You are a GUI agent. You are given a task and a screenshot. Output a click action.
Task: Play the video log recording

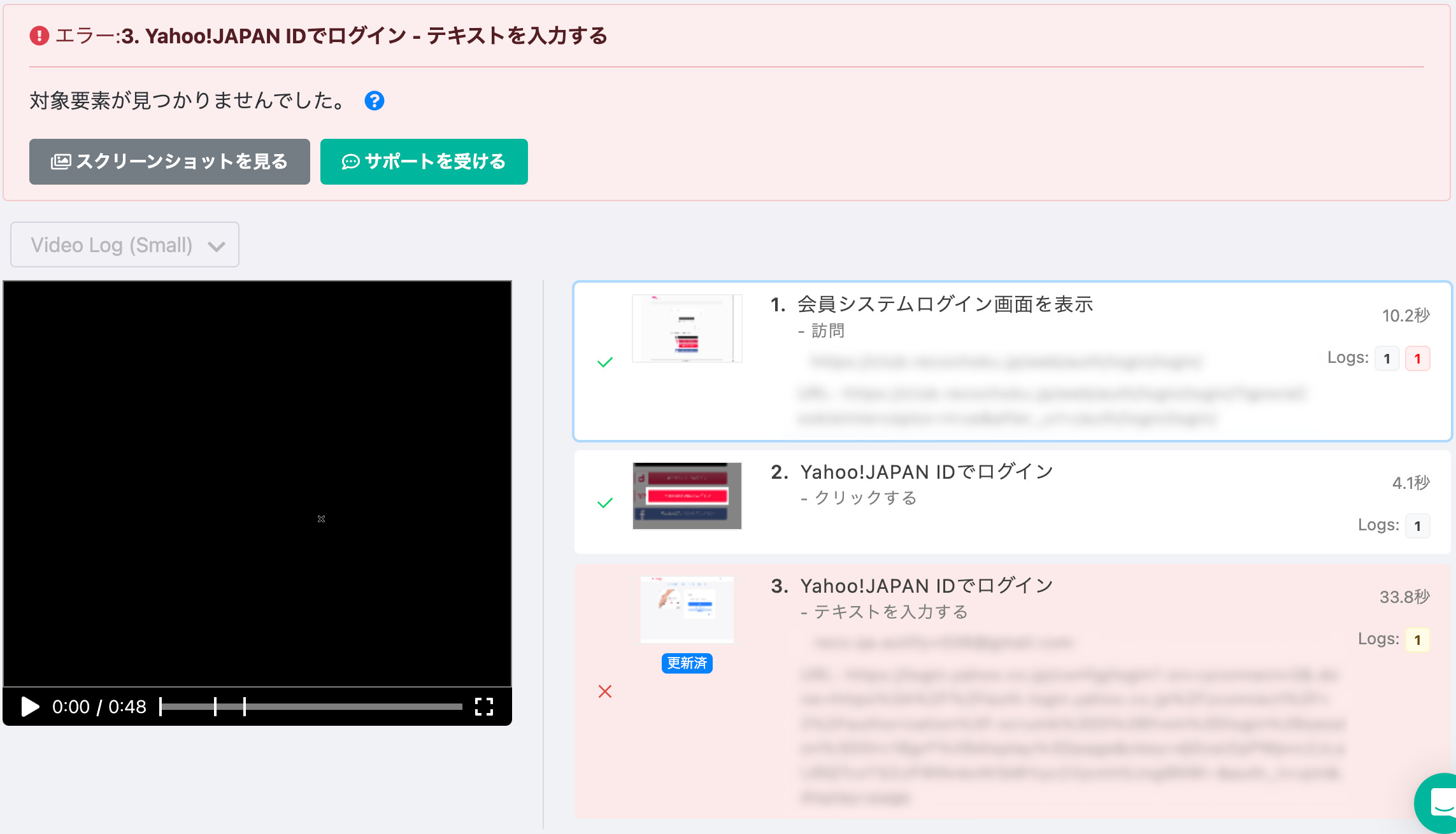(28, 707)
